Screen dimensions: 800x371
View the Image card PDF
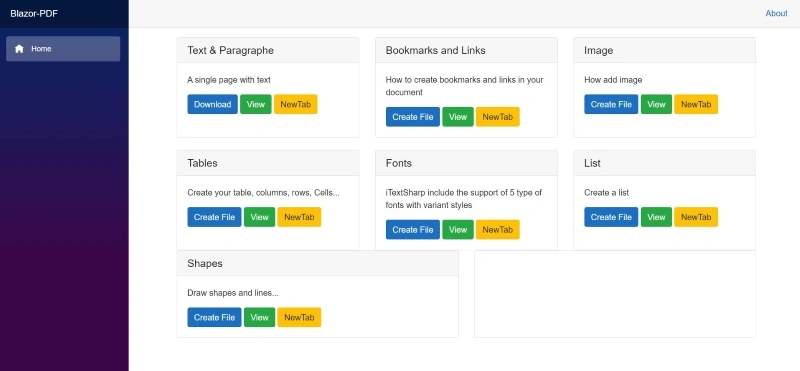pos(656,104)
